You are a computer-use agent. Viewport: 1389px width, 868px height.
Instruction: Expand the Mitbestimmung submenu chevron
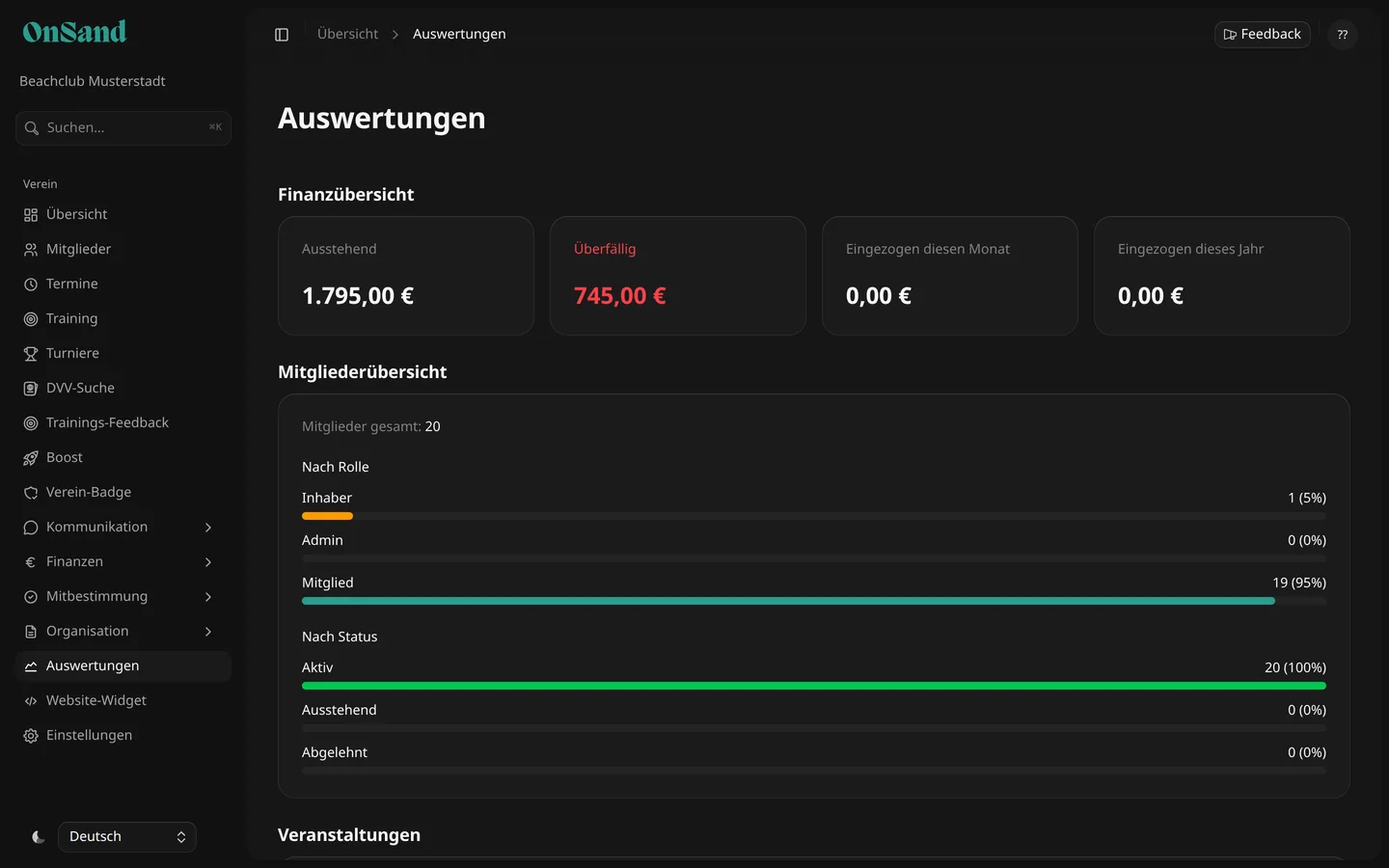[x=208, y=597]
